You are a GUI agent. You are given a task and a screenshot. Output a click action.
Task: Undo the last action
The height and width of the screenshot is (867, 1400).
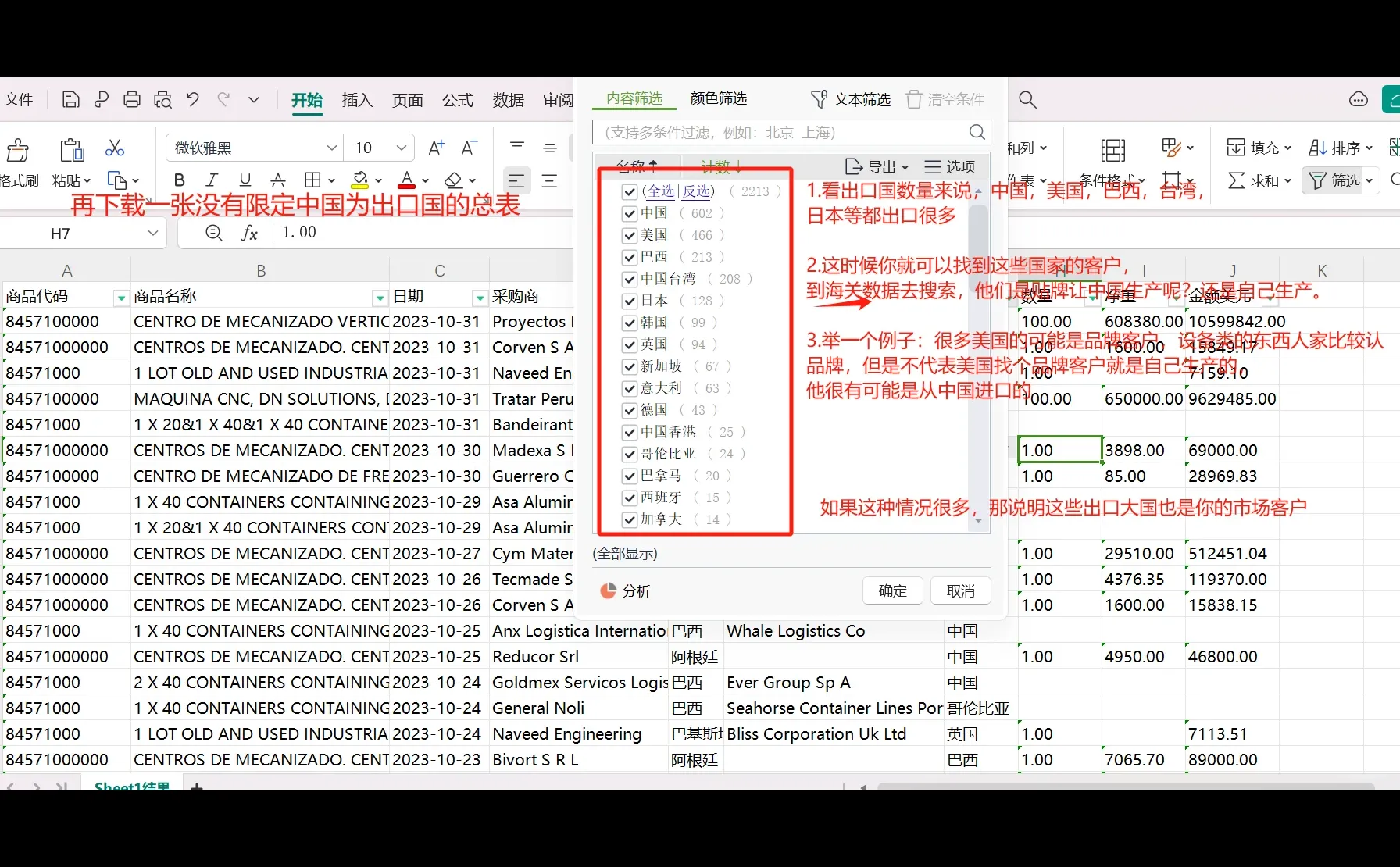pyautogui.click(x=192, y=99)
